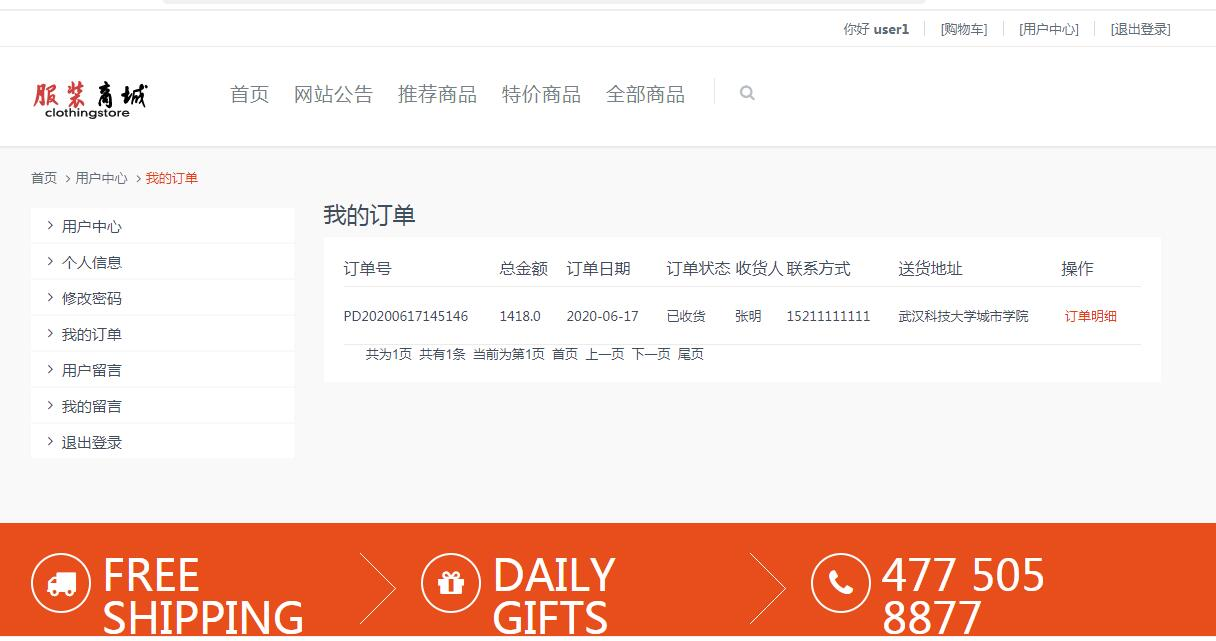1216x641 pixels.
Task: Click order number PD20200617145146
Action: [406, 316]
